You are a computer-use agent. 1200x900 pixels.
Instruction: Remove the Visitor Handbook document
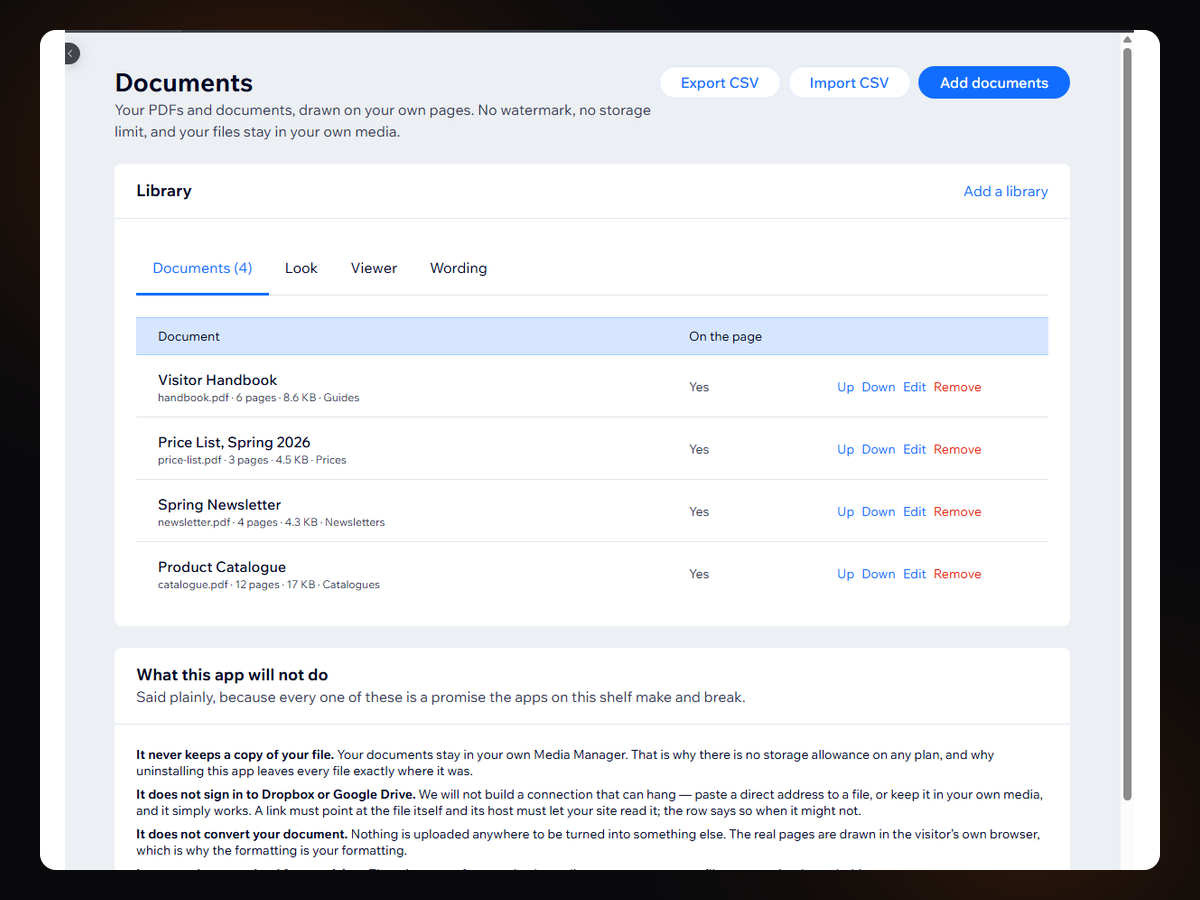pos(957,387)
